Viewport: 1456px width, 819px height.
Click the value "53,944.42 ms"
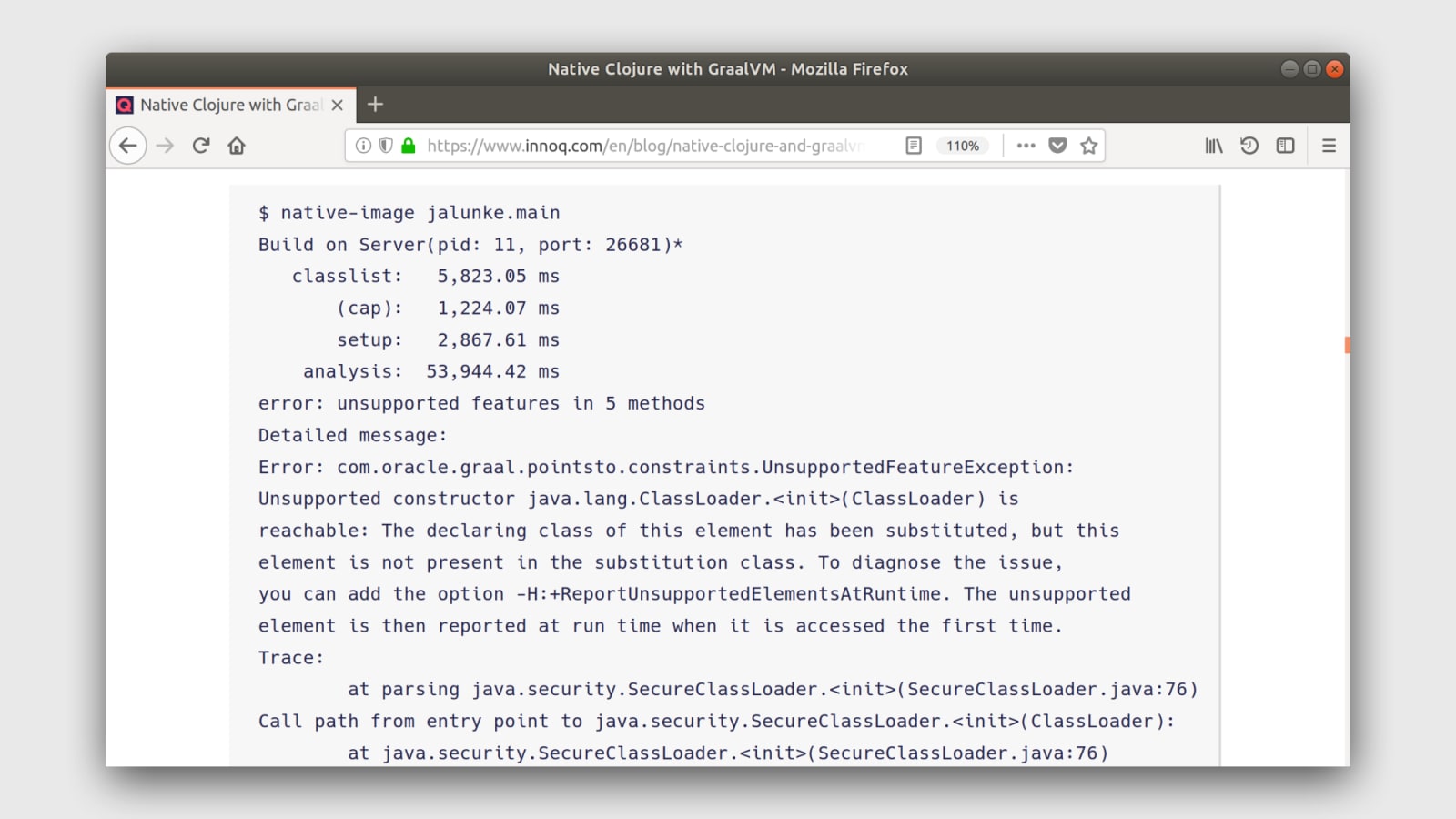pyautogui.click(x=493, y=372)
